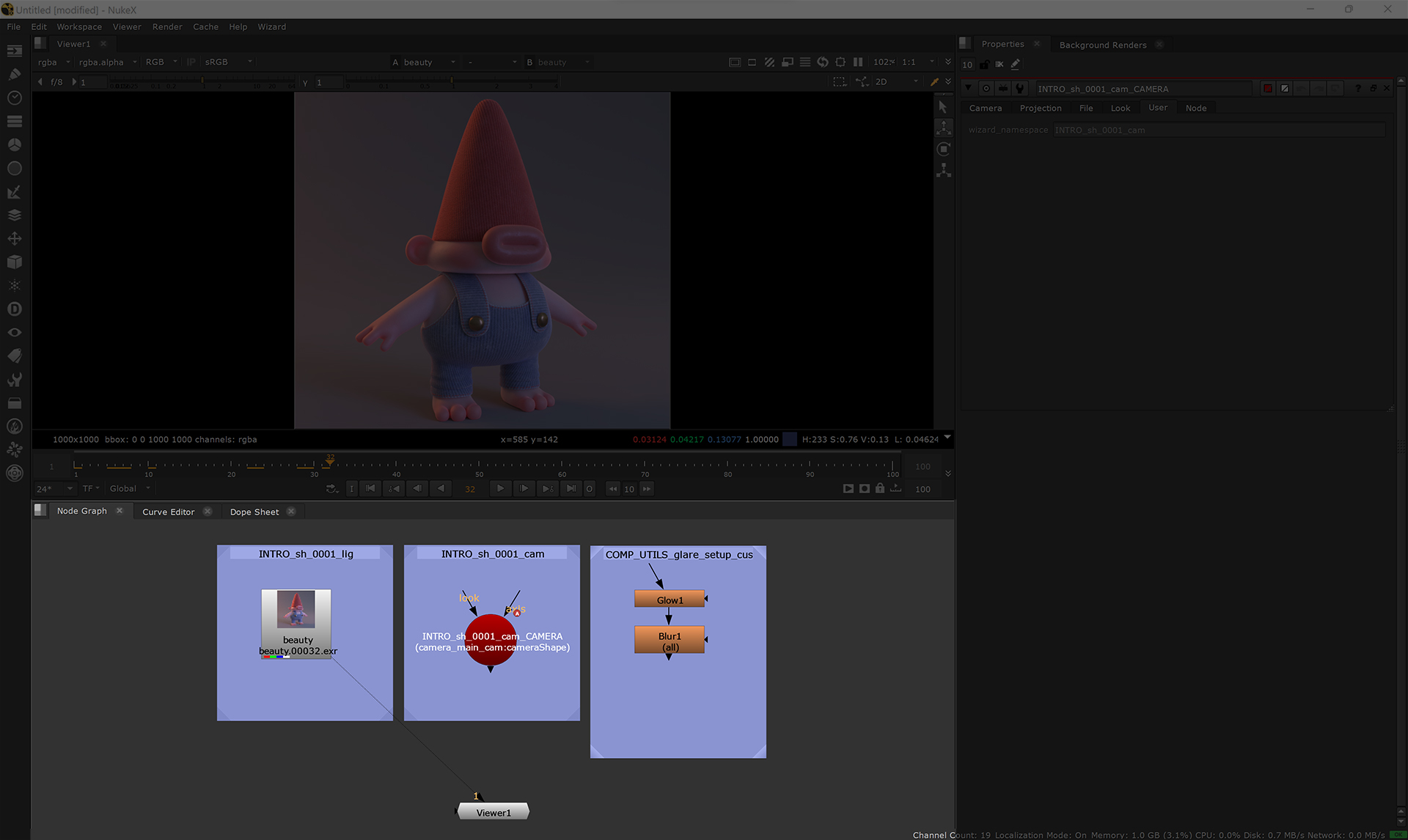1408x840 pixels.
Task: Open the rgba layer dropdown
Action: (54, 62)
